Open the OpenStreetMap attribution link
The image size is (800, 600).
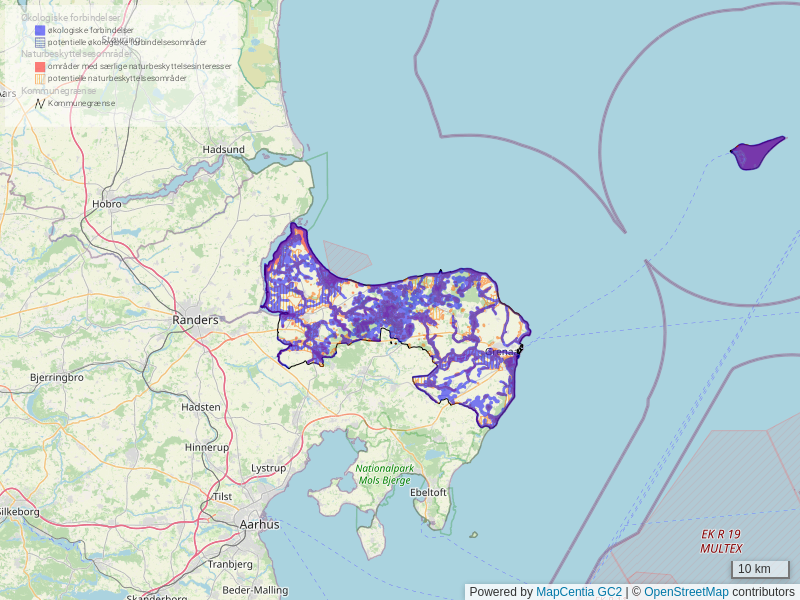685,592
